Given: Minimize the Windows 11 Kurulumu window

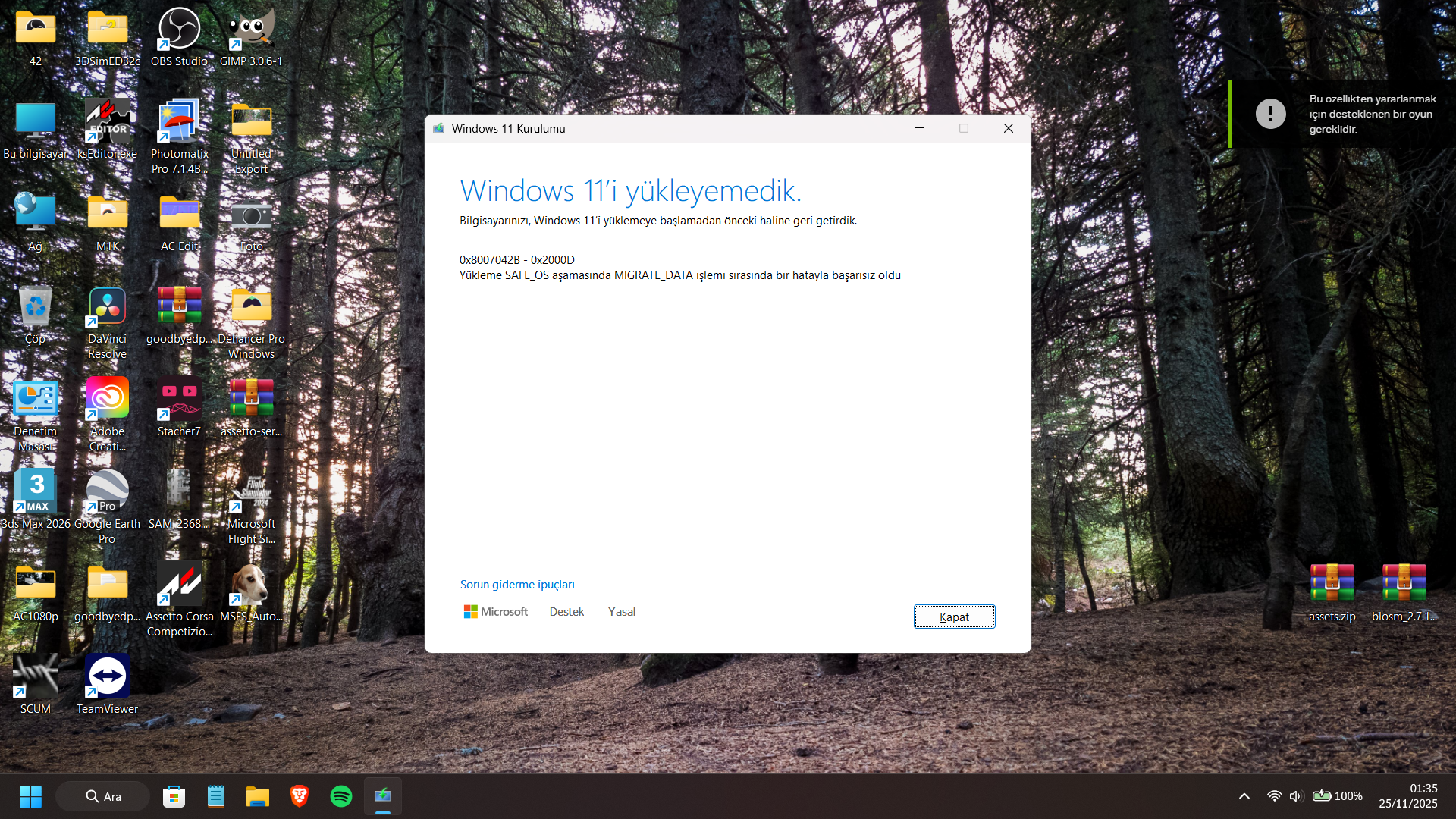Looking at the screenshot, I should click(920, 129).
